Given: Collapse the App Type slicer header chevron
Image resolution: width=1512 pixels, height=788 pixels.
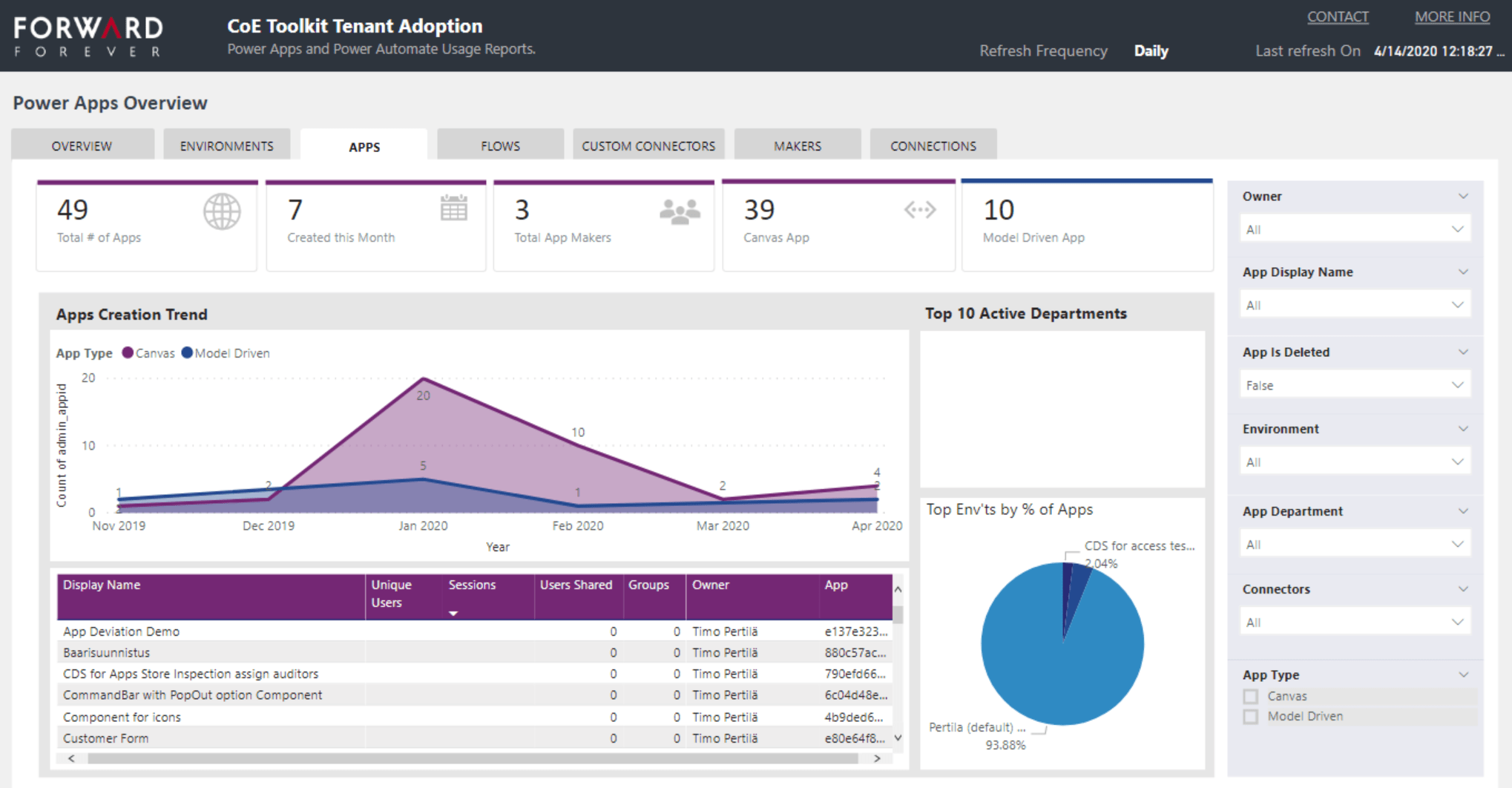Looking at the screenshot, I should tap(1463, 674).
